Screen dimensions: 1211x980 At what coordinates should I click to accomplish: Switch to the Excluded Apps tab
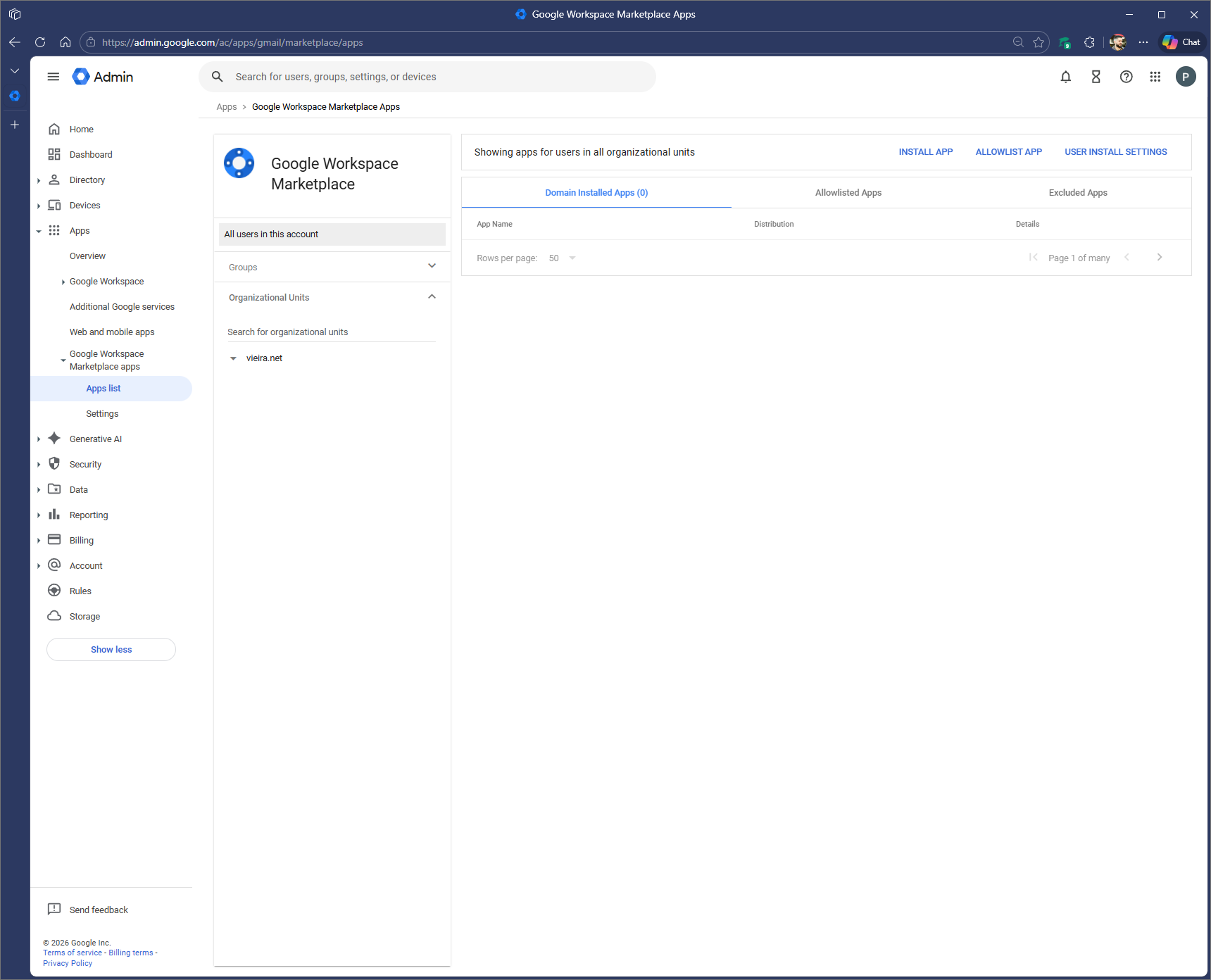1077,193
